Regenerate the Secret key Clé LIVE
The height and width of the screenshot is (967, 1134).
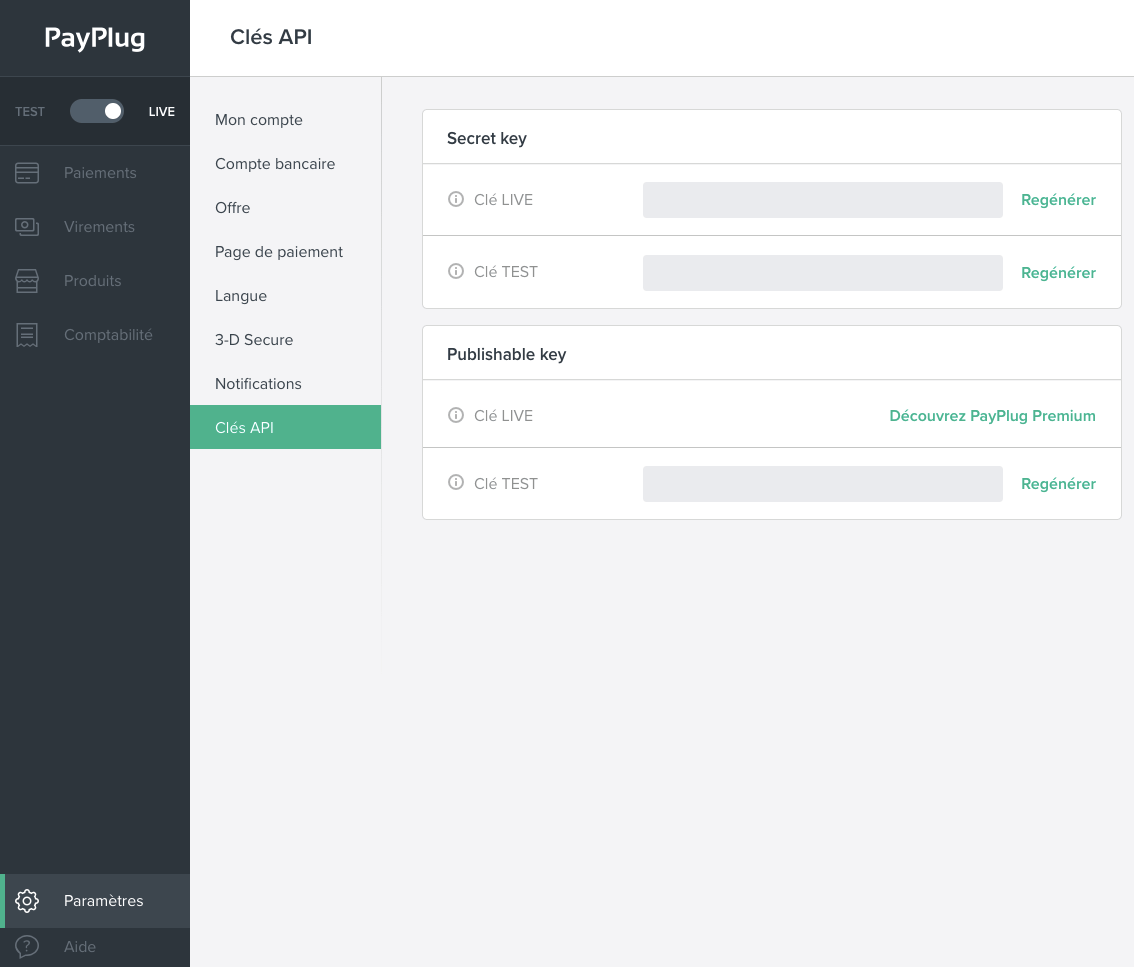[x=1058, y=199]
